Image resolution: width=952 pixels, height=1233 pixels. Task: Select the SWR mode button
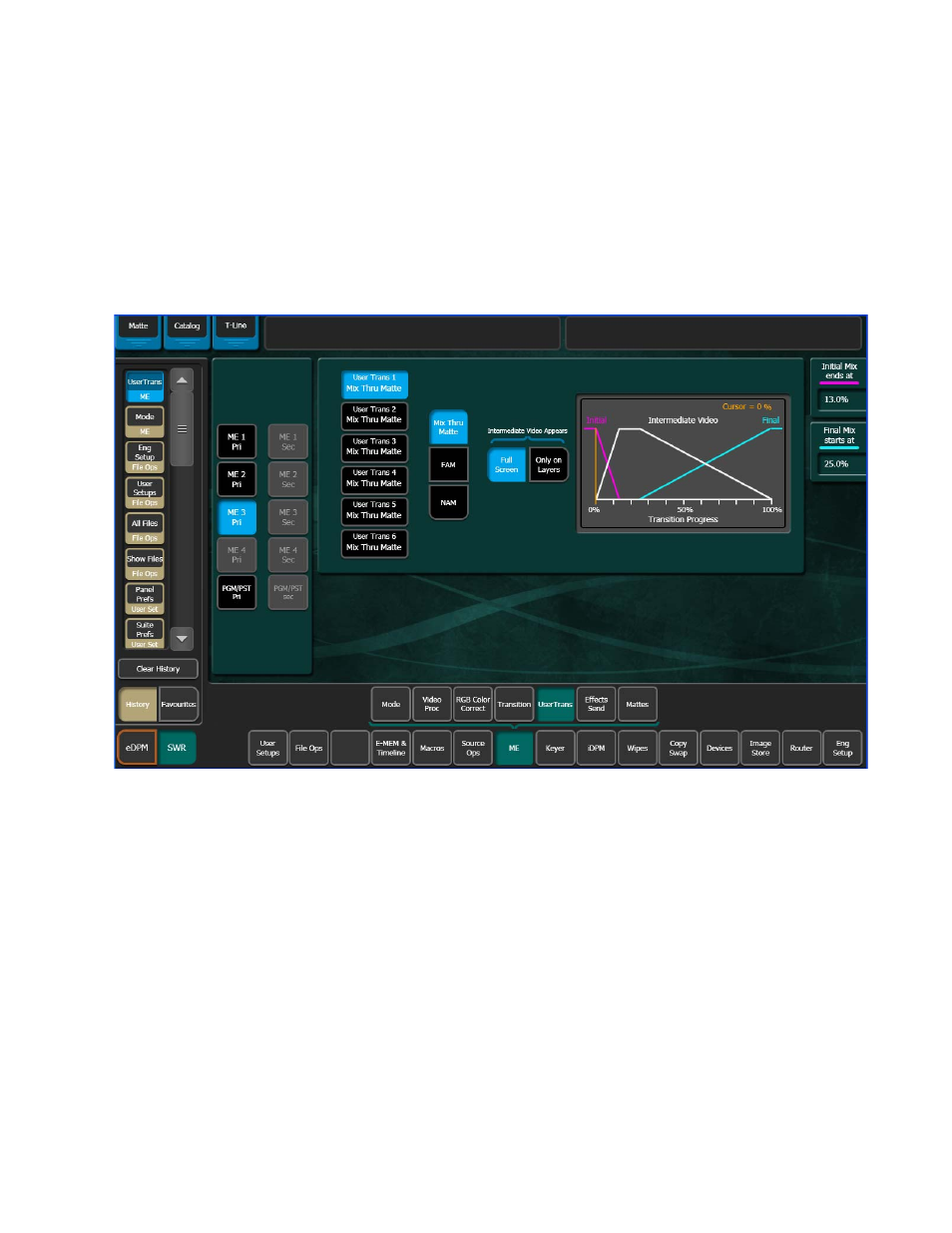pos(177,748)
